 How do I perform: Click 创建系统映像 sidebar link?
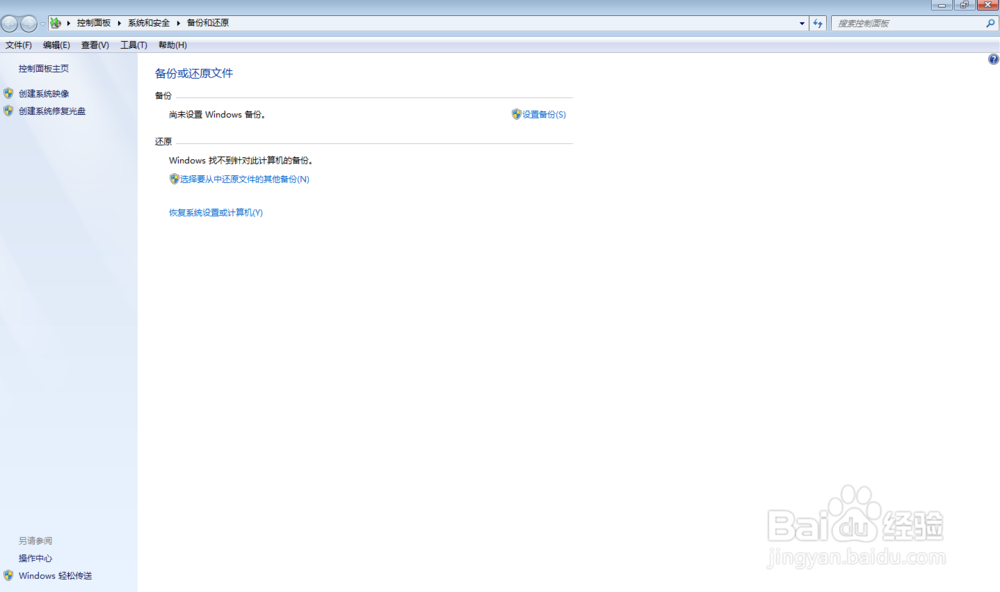click(44, 94)
